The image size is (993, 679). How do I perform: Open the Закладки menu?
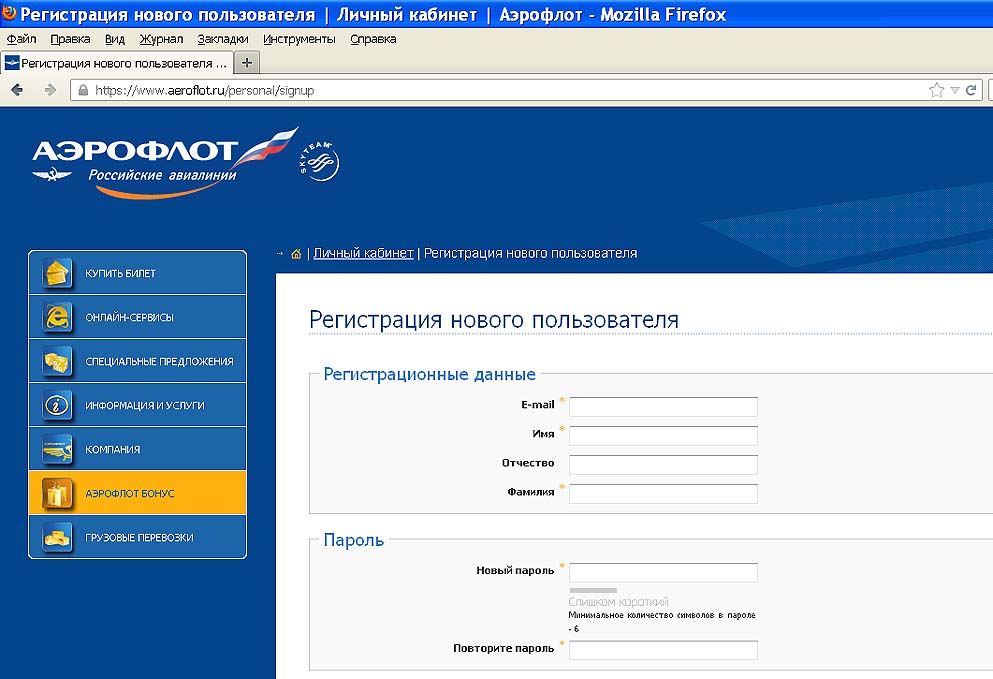(x=222, y=39)
